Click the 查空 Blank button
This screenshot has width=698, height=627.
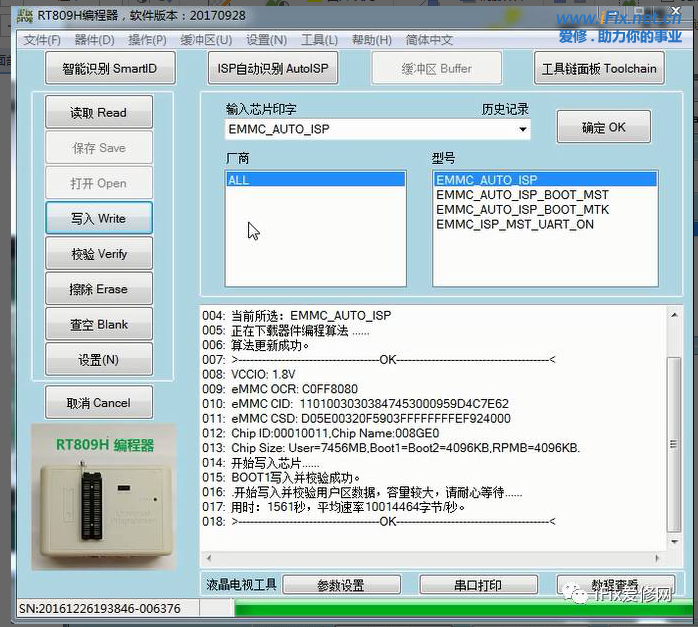point(99,324)
